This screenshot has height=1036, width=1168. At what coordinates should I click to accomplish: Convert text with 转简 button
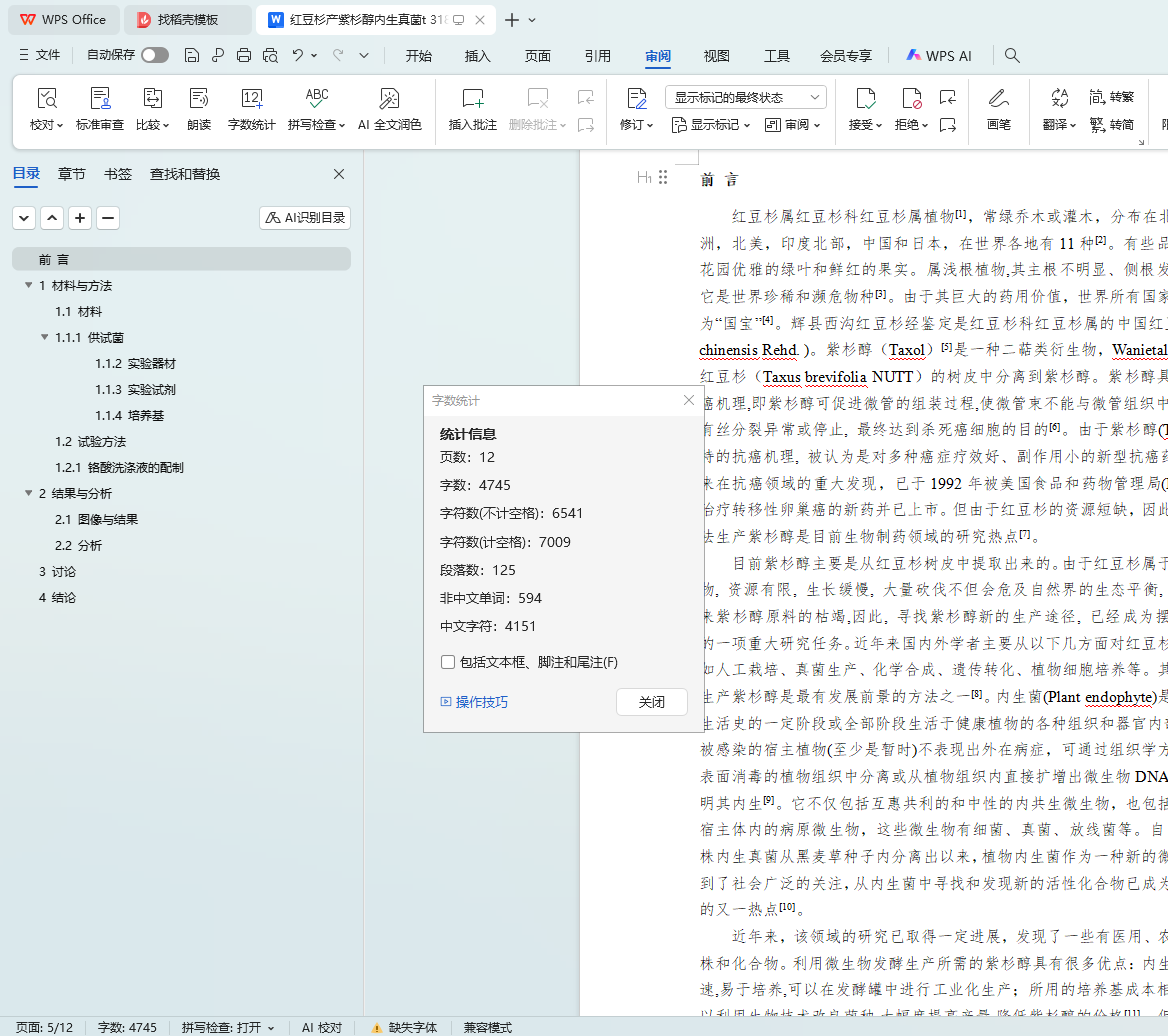tap(1111, 124)
